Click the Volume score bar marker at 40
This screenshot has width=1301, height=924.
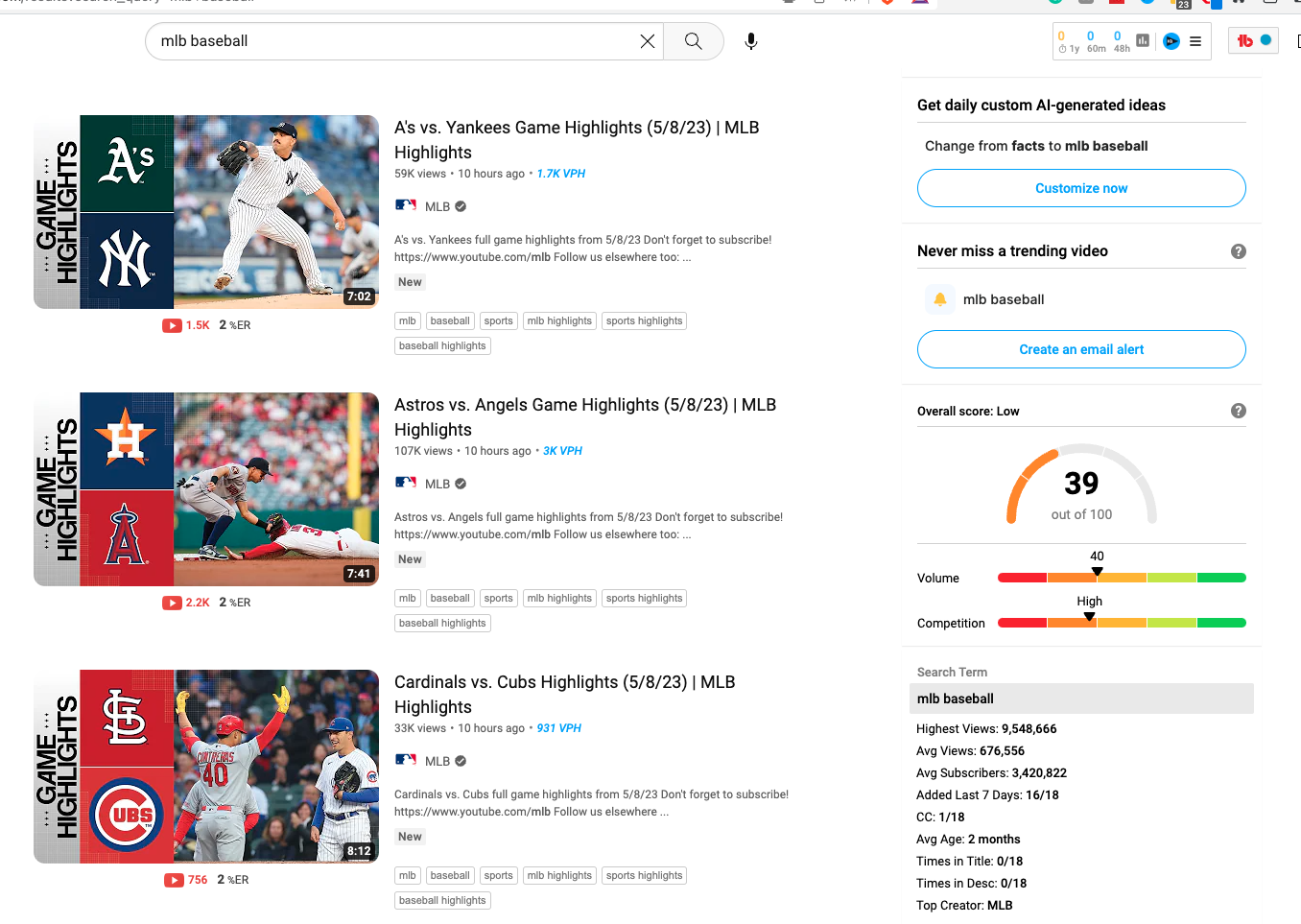click(1098, 572)
